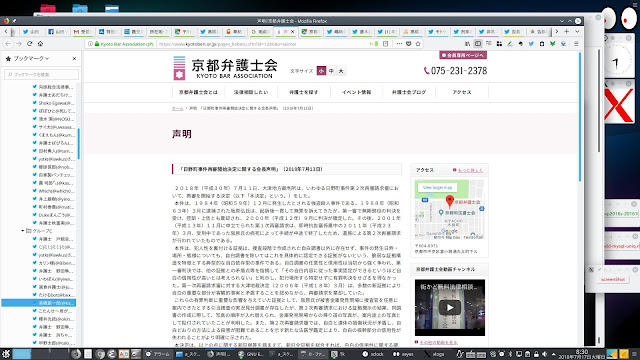This screenshot has width=640, height=360.
Task: Click the tab strip's left scroll arrow
Action: coord(6,31)
